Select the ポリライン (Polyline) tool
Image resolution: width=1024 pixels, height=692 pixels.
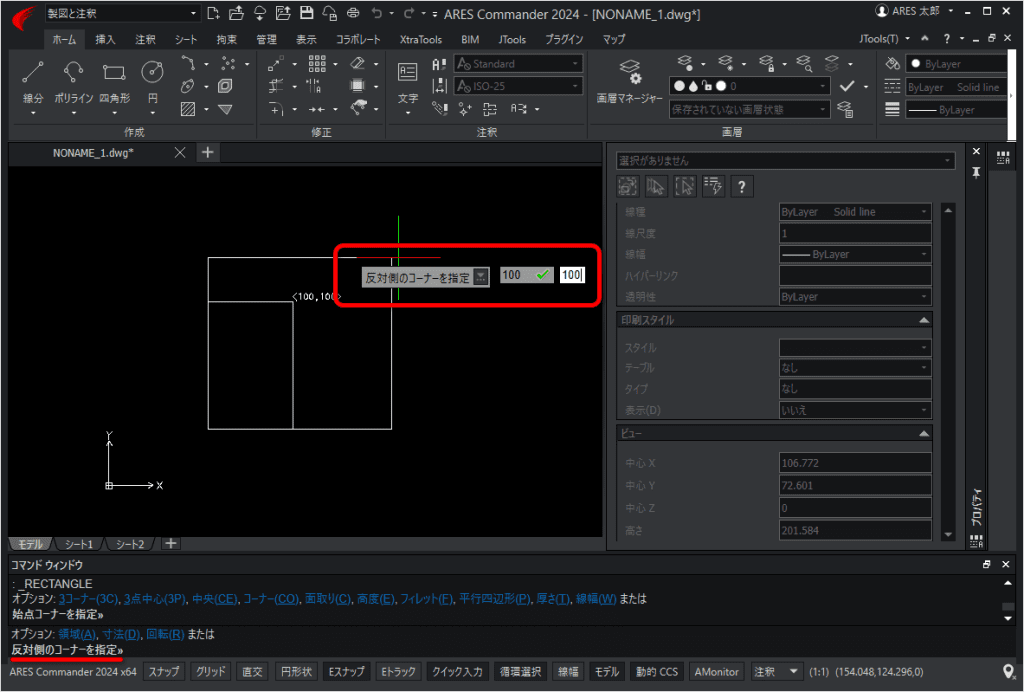click(73, 82)
